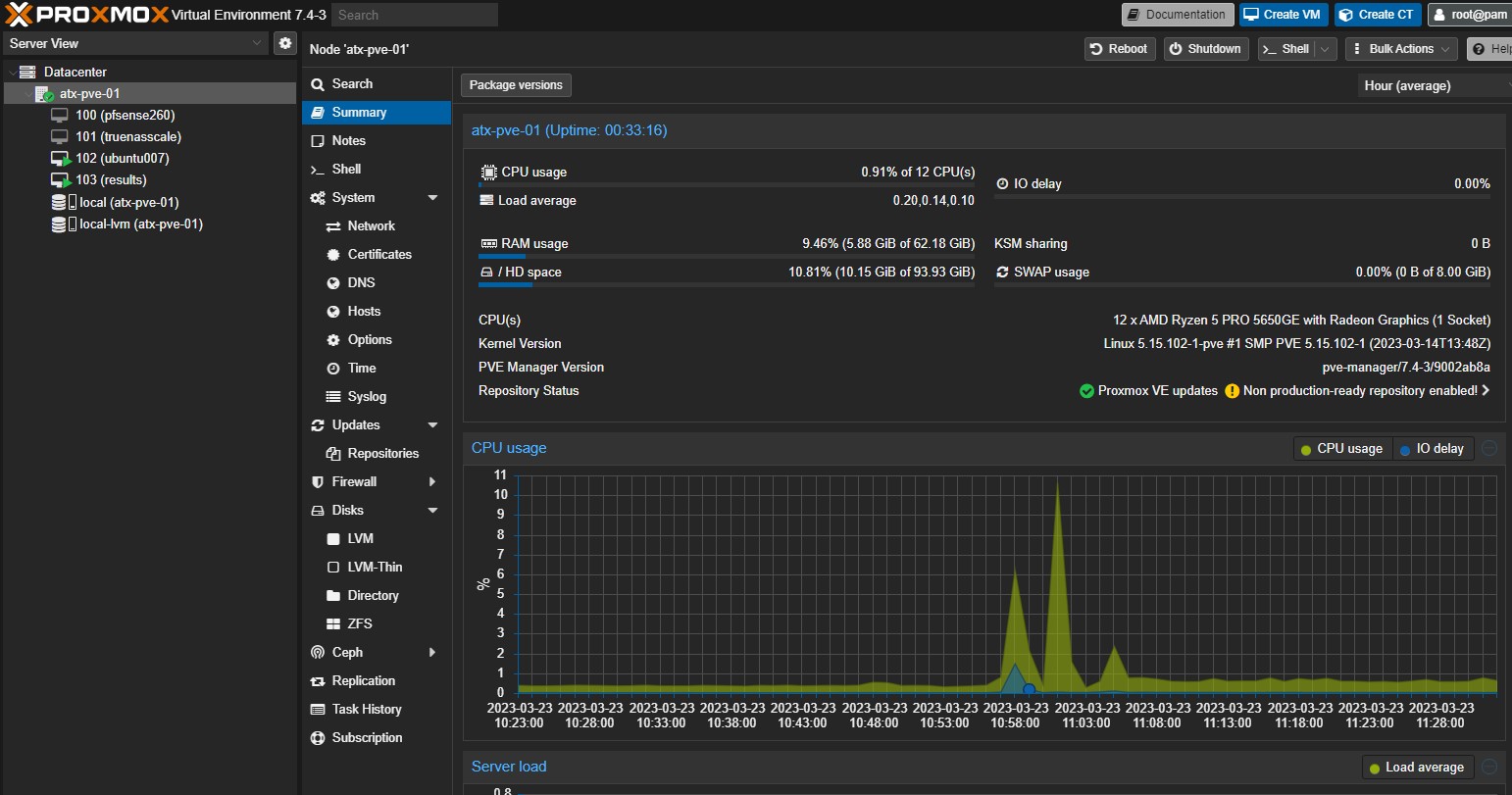Viewport: 1512px width, 795px height.
Task: Click the Create VM button
Action: tap(1283, 15)
